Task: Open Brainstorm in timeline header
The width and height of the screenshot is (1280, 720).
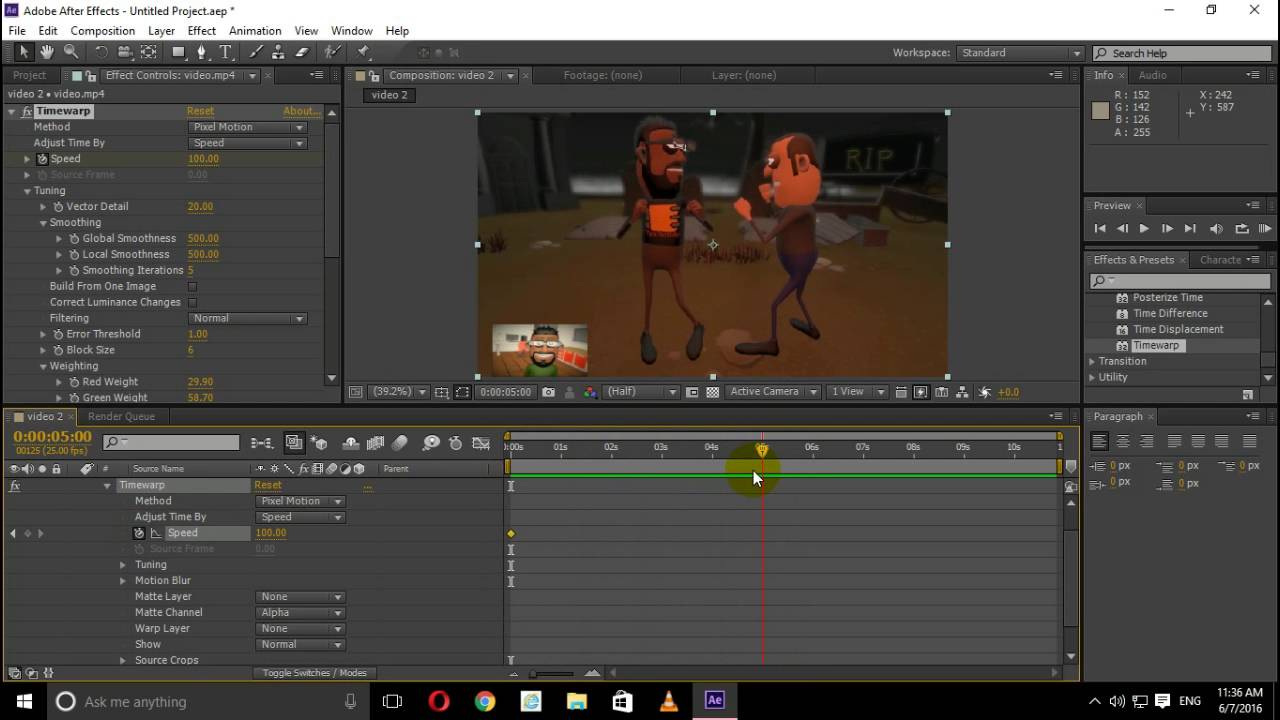Action: click(431, 443)
